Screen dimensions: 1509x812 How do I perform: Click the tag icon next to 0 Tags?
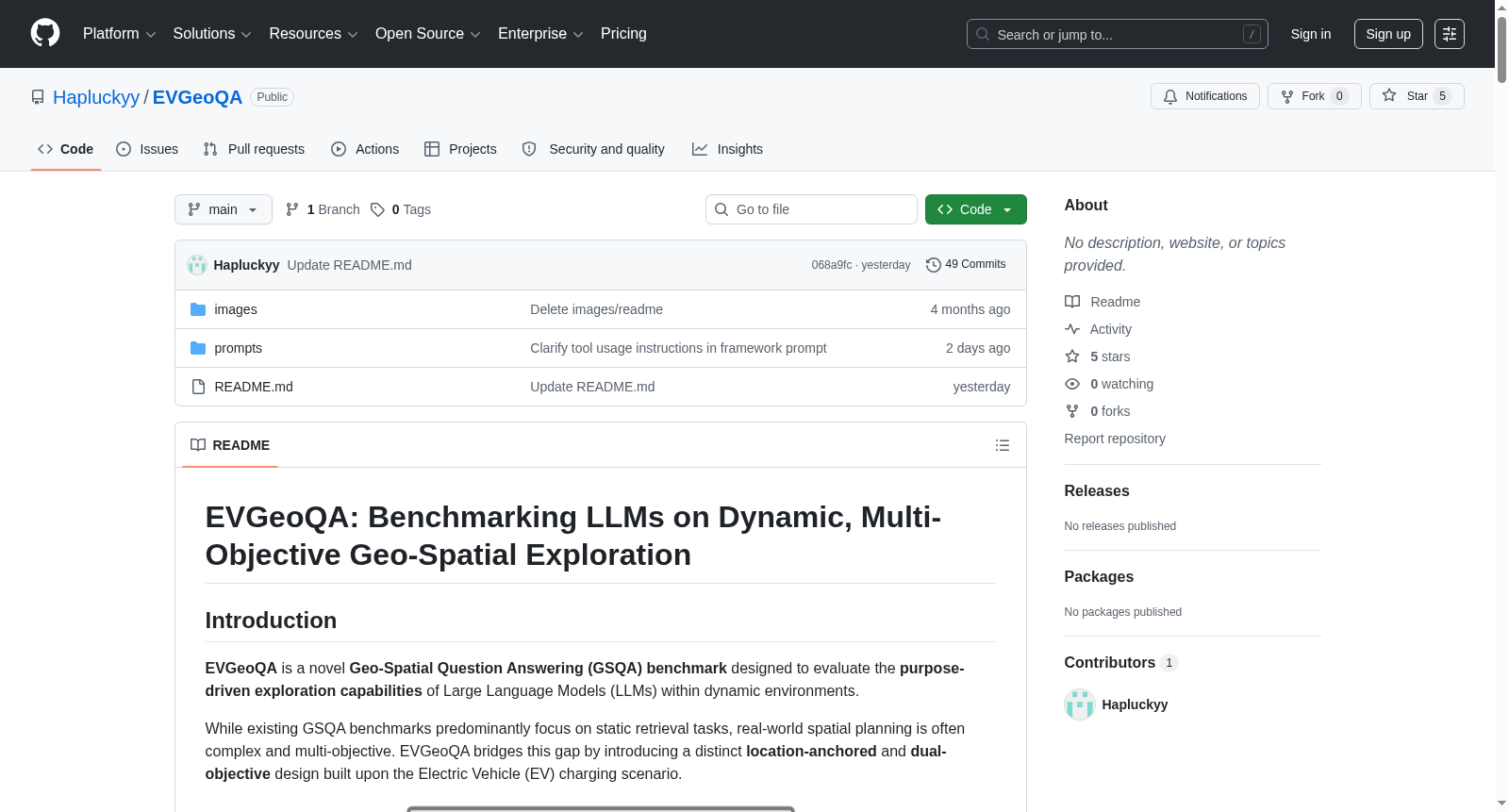(x=377, y=209)
